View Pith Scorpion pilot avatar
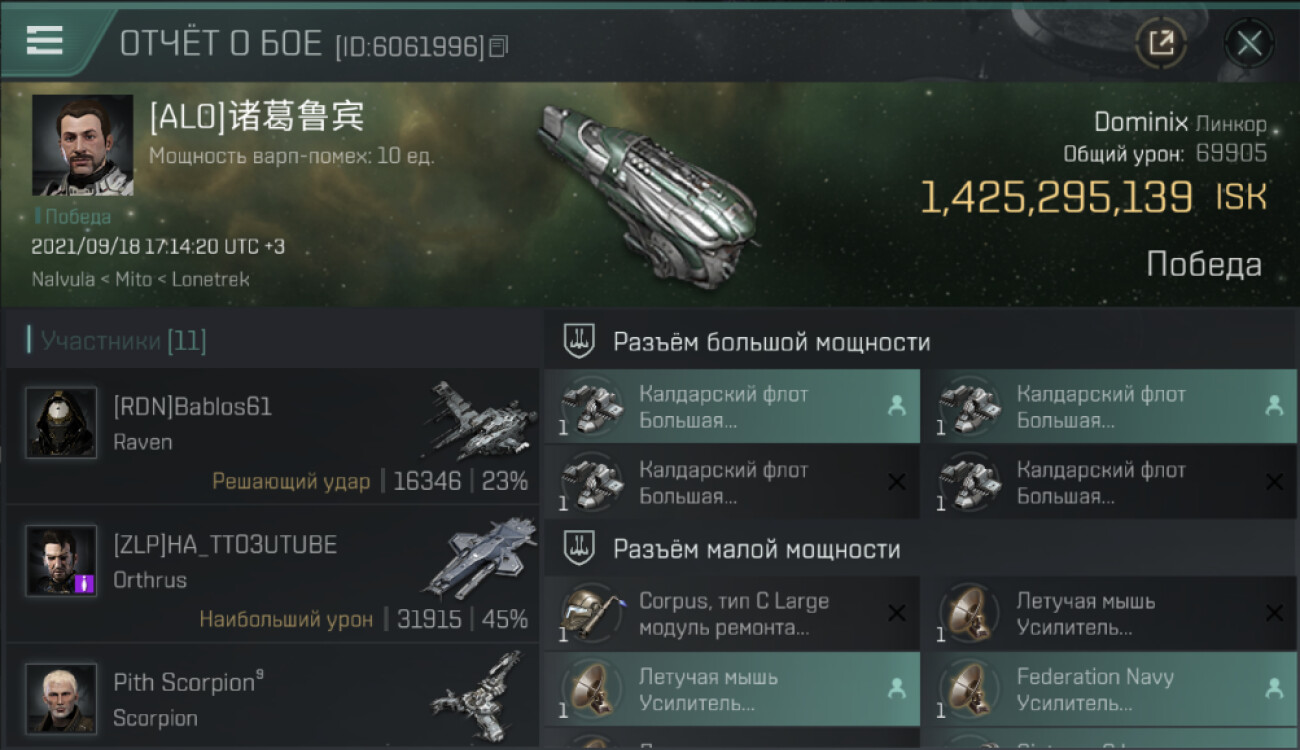Image resolution: width=1300 pixels, height=750 pixels. pyautogui.click(x=61, y=698)
